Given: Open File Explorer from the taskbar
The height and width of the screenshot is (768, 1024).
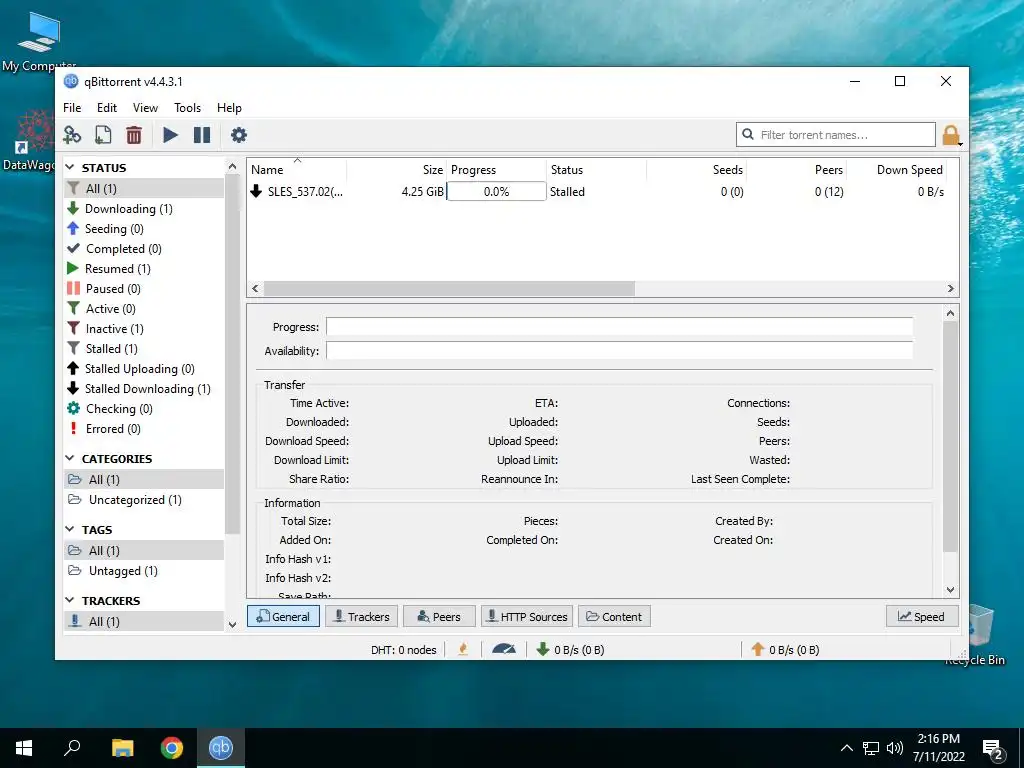Looking at the screenshot, I should 122,748.
